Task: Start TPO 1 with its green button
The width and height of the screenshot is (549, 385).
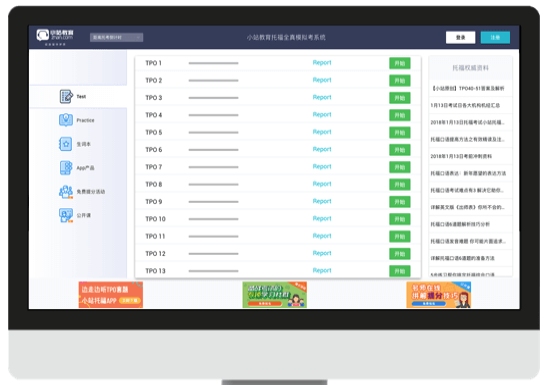Action: pyautogui.click(x=400, y=63)
